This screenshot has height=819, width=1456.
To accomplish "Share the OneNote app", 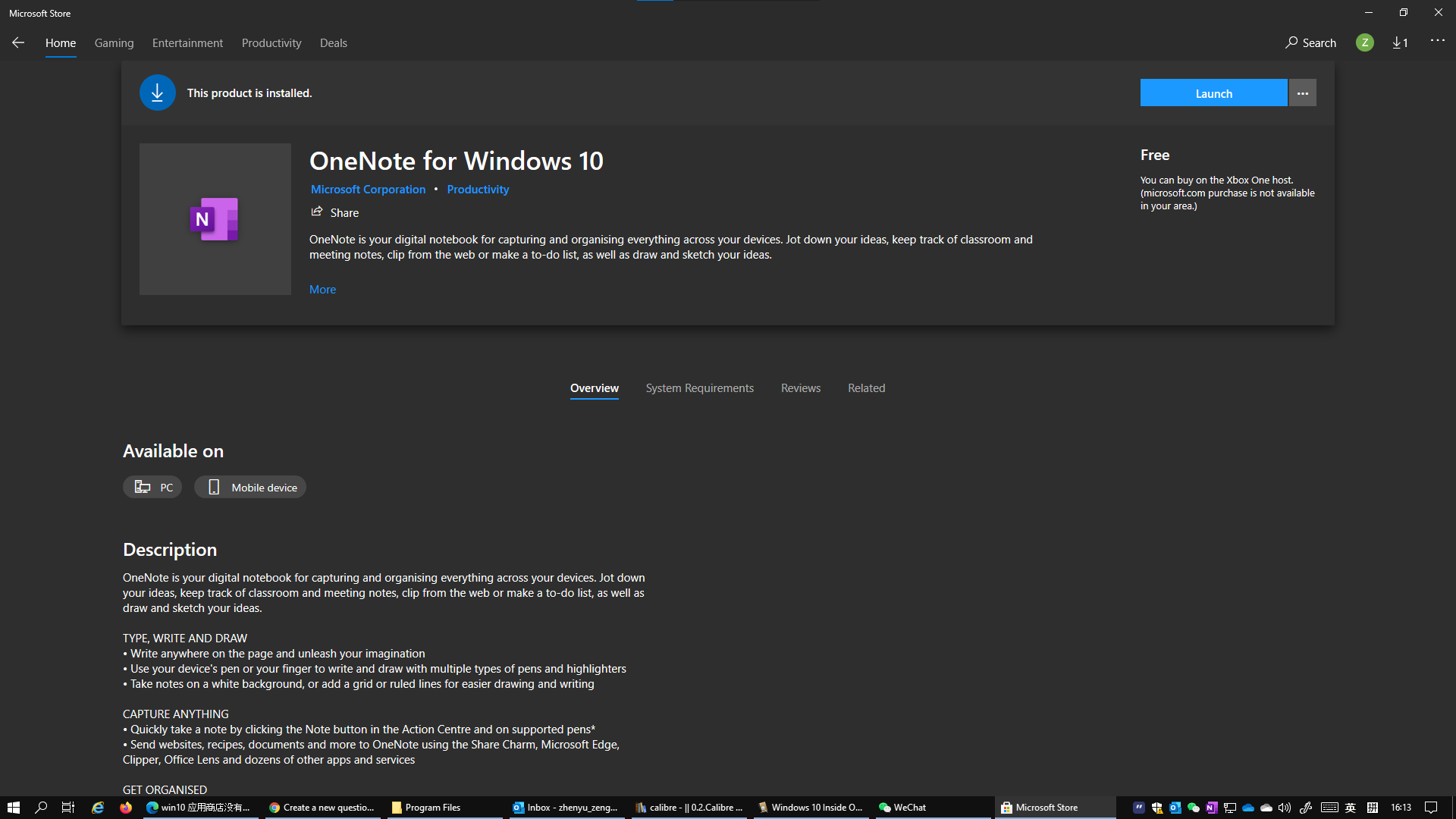I will coord(334,212).
